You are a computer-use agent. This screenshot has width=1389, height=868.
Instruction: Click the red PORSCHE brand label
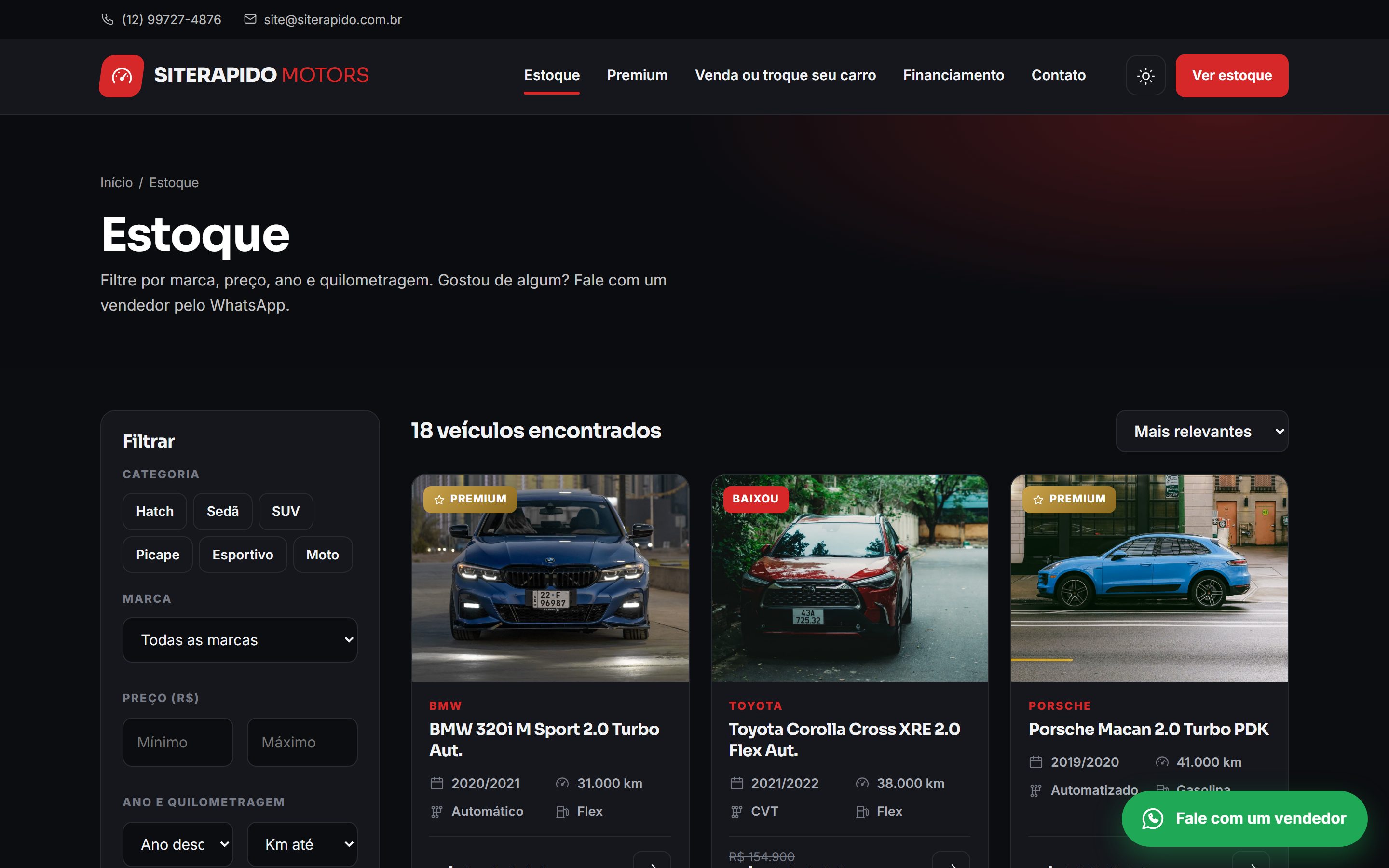tap(1060, 706)
